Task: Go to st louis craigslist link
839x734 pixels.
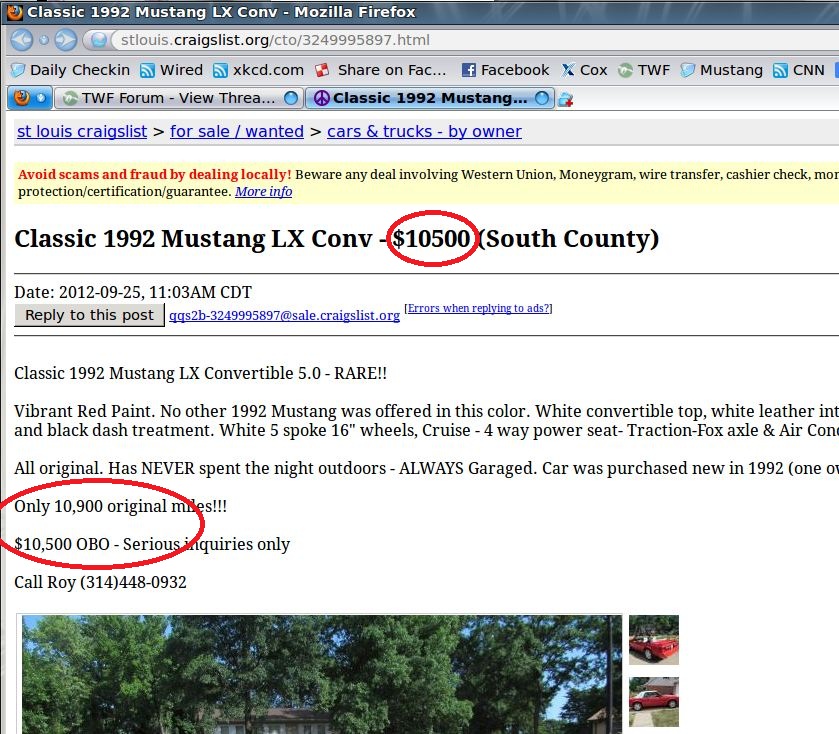Action: click(82, 132)
